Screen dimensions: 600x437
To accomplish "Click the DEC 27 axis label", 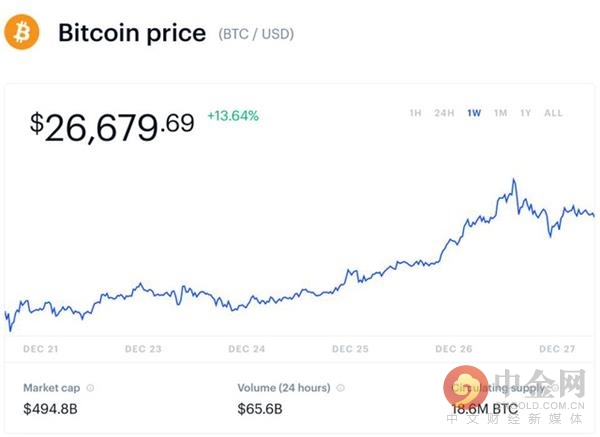I will (x=557, y=349).
